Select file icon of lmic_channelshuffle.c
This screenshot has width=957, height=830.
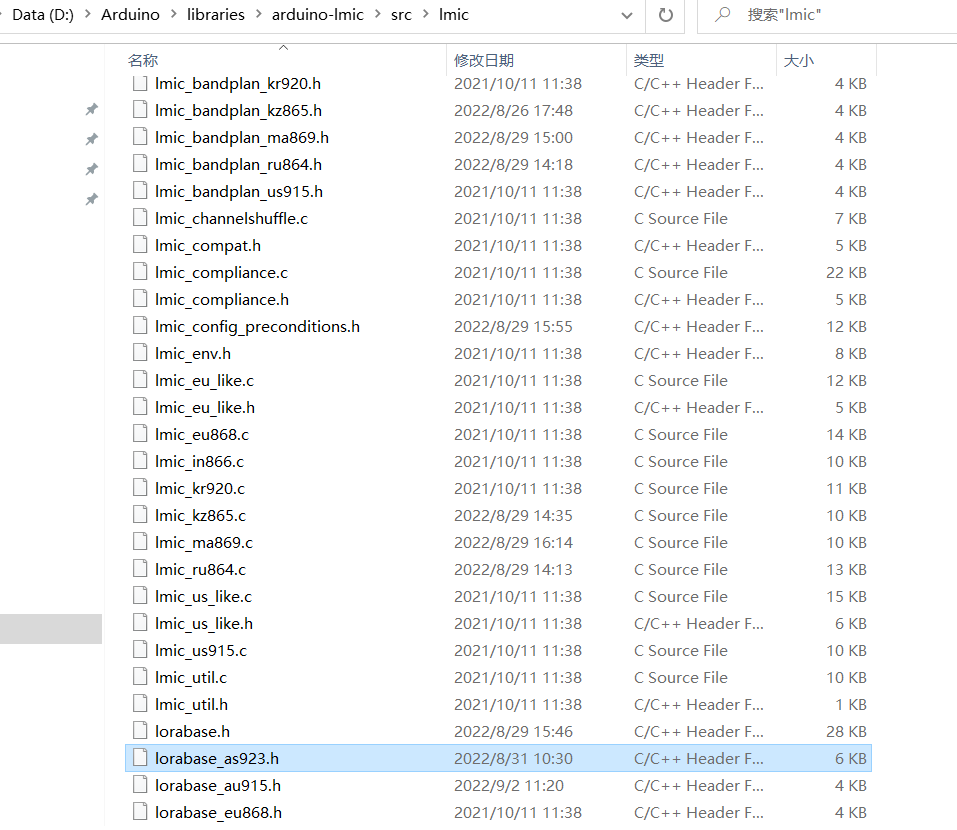[140, 218]
